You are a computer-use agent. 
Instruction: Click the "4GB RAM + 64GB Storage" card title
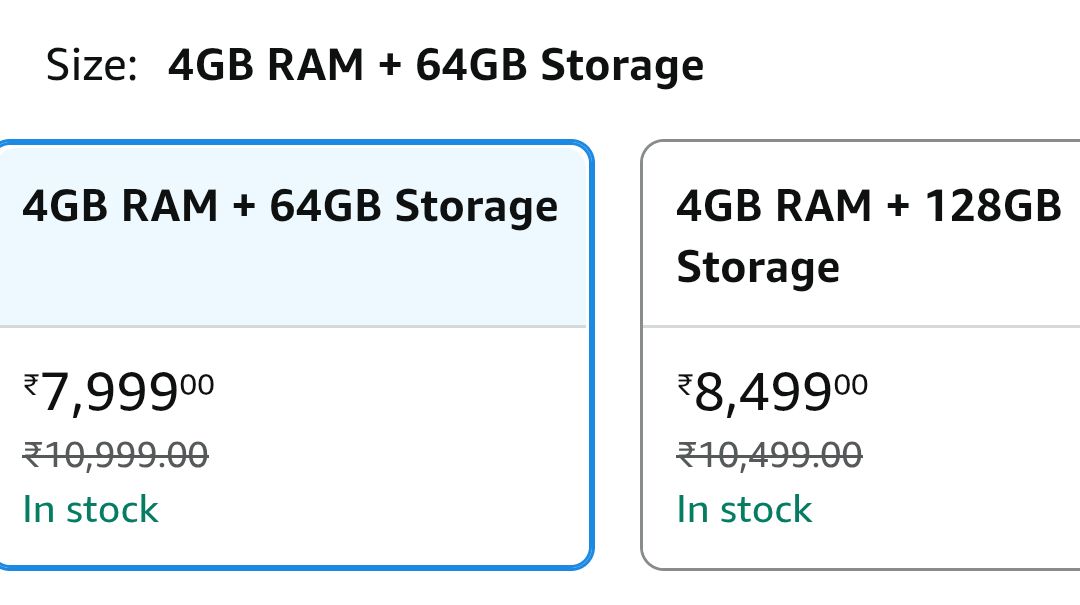click(x=290, y=206)
